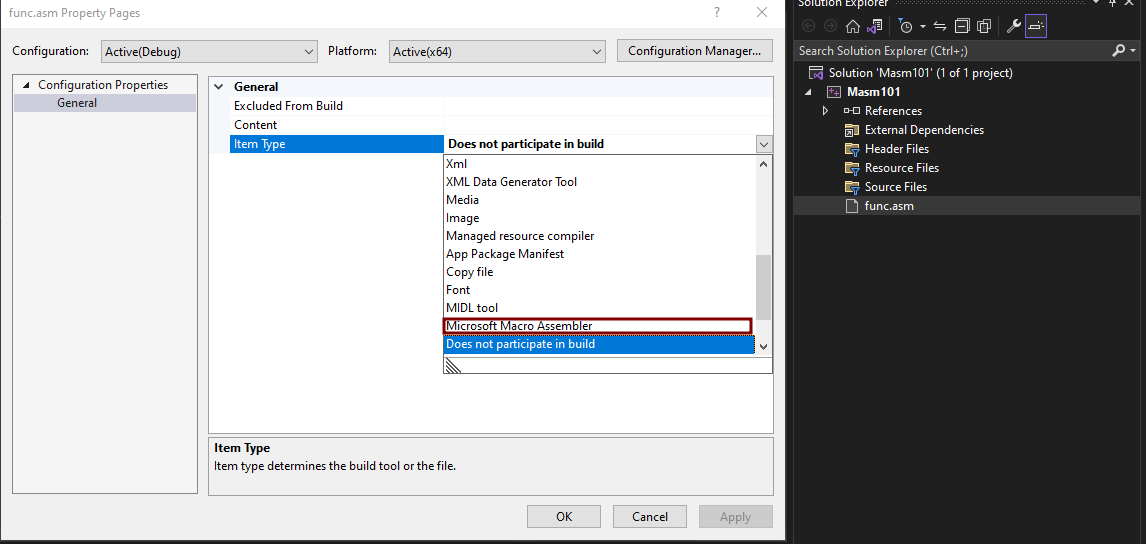Collapse the Configuration Properties tree node

[26, 85]
